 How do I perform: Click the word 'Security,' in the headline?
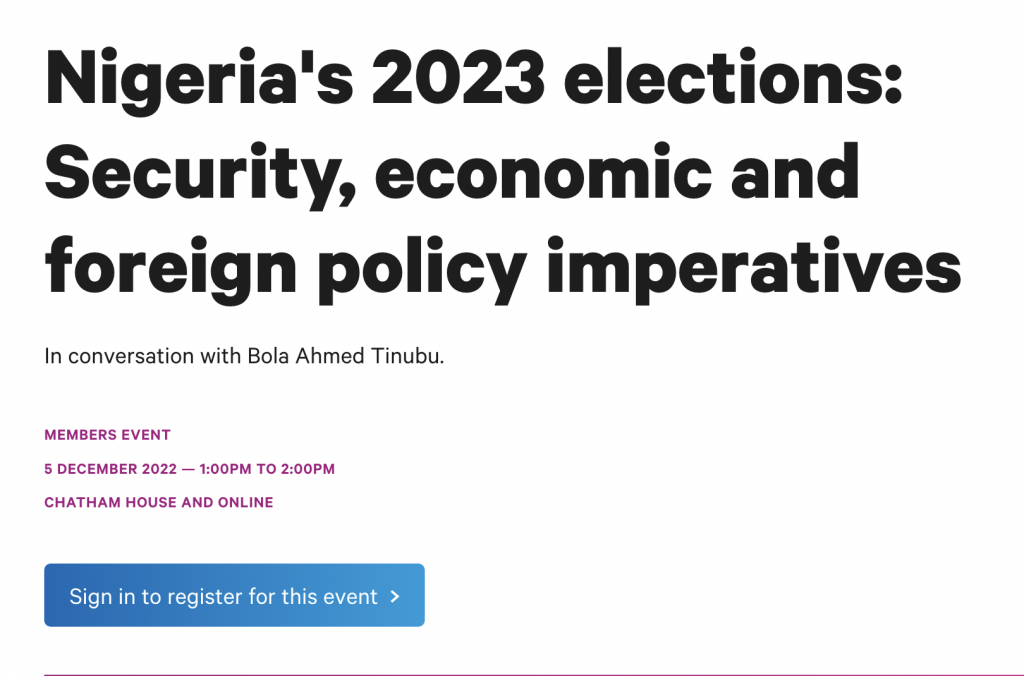[200, 174]
